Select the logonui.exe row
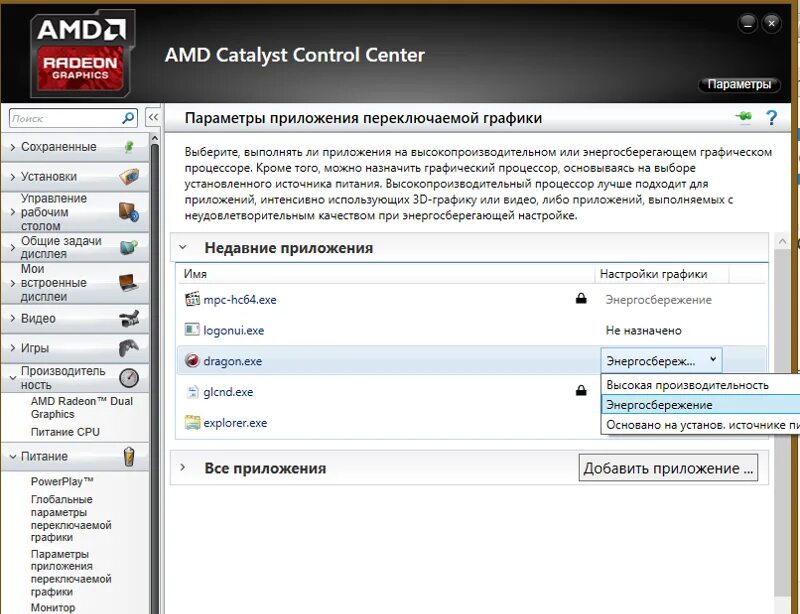This screenshot has height=614, width=800. (x=471, y=330)
